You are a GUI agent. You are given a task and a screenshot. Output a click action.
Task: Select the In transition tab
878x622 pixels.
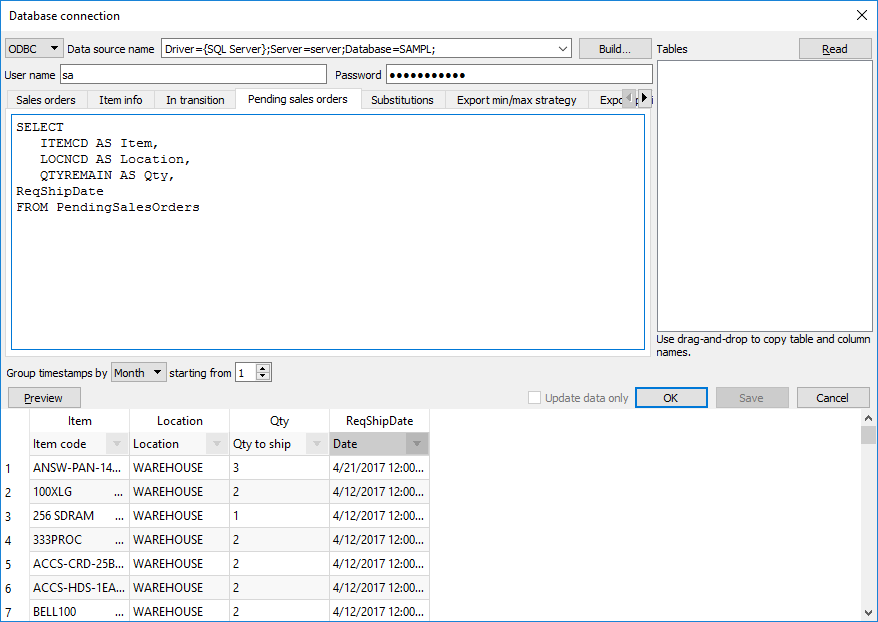[195, 100]
